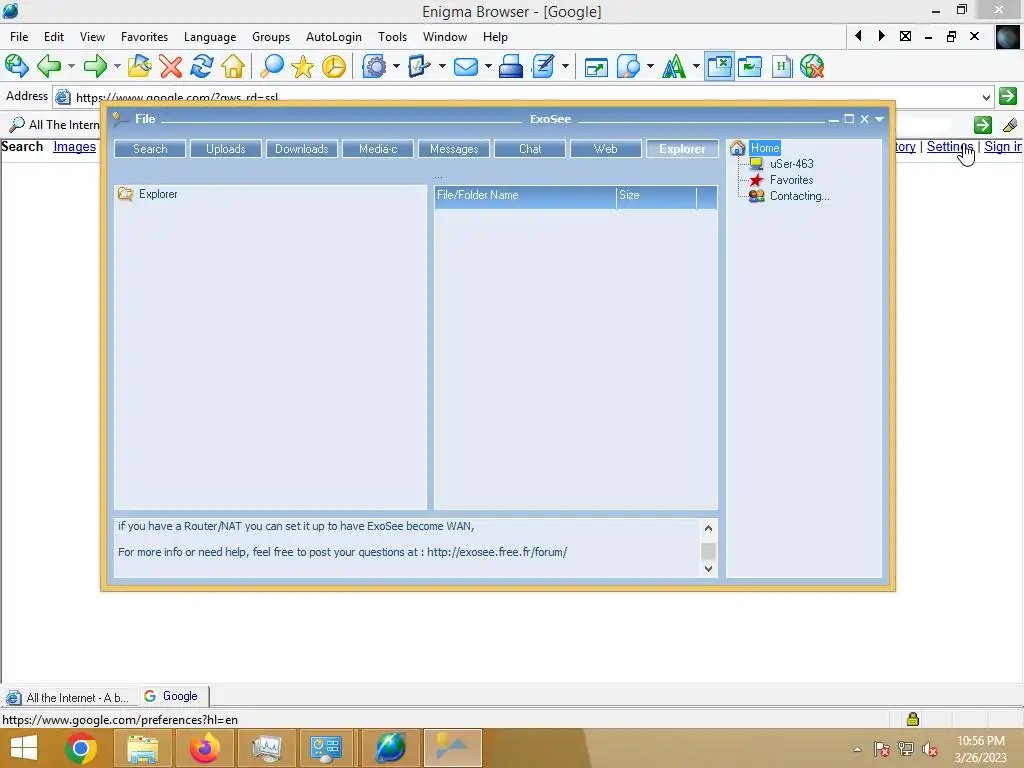Click the mail envelope toolbar icon
The image size is (1024, 768).
[x=466, y=66]
